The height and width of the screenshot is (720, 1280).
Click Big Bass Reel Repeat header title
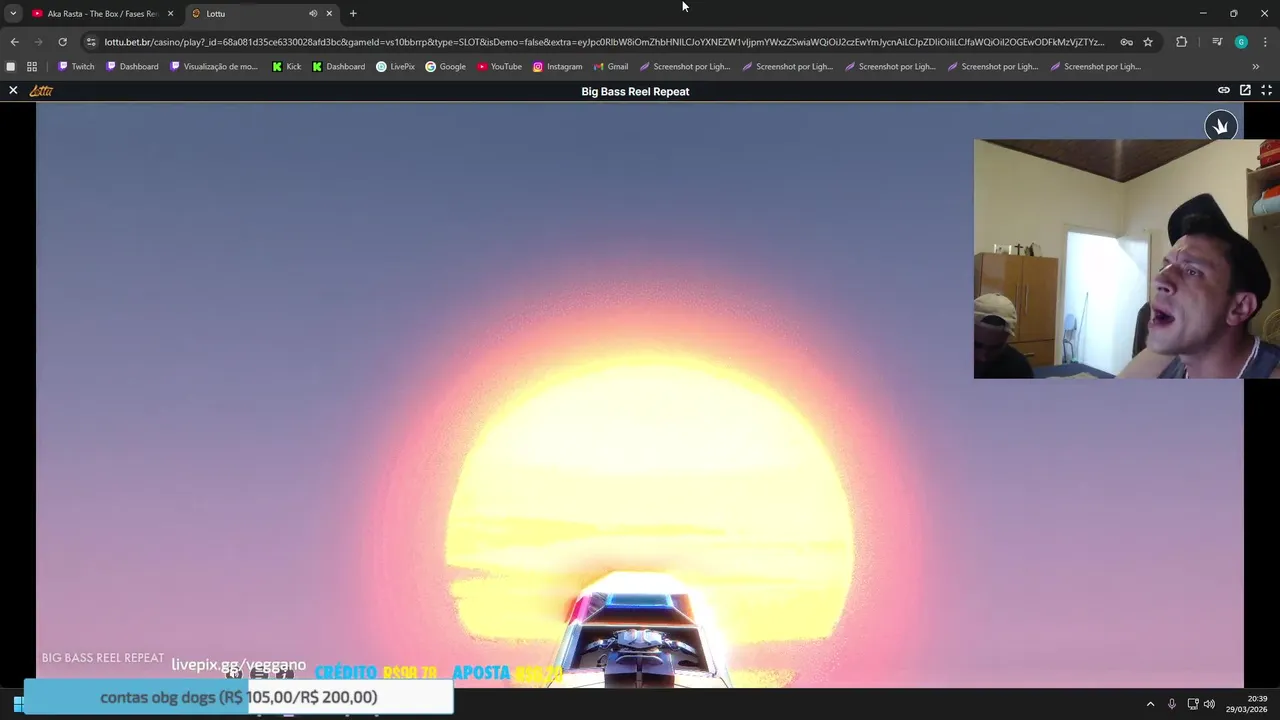click(x=635, y=91)
